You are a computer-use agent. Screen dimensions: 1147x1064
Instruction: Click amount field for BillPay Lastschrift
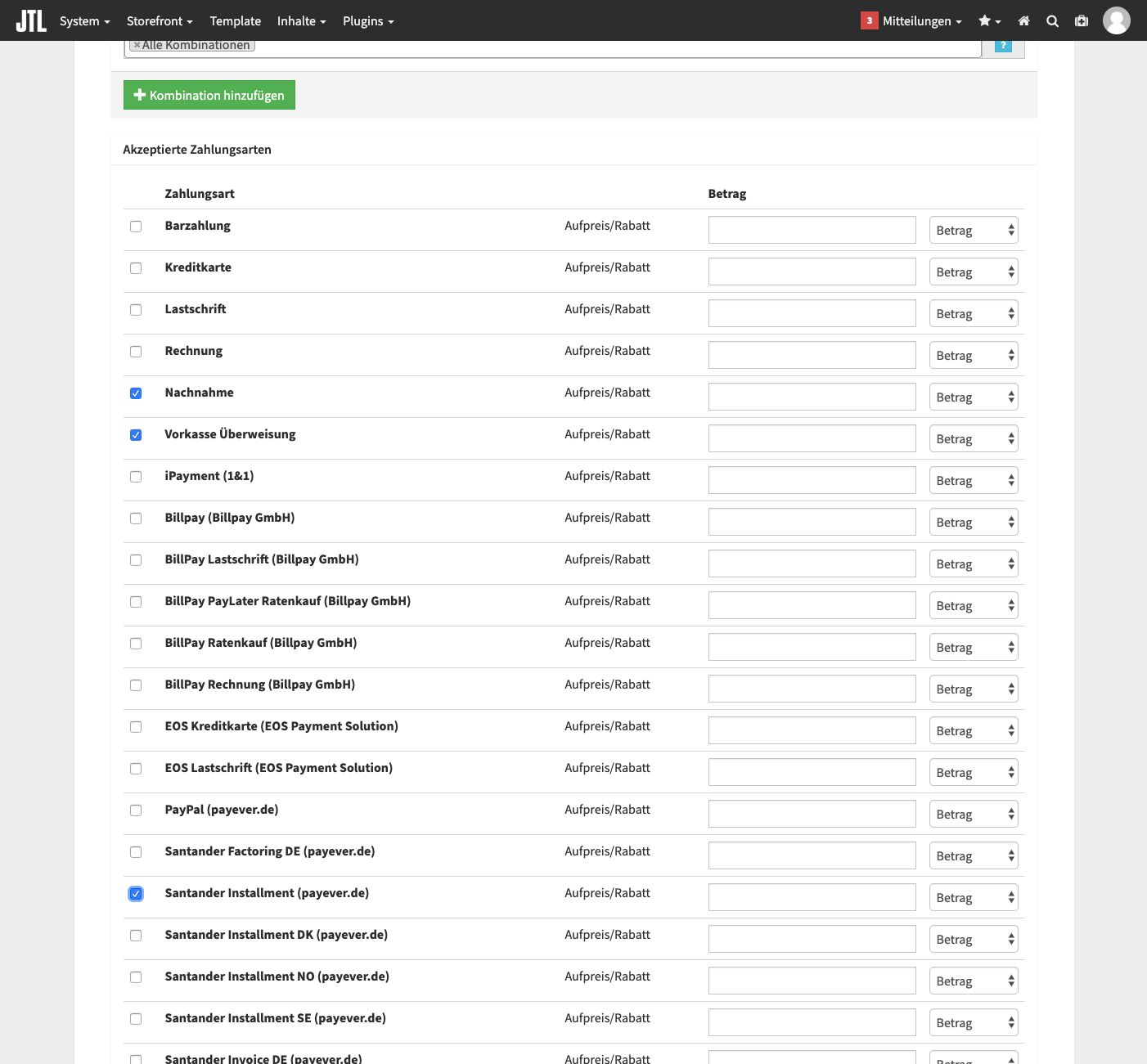tap(812, 563)
